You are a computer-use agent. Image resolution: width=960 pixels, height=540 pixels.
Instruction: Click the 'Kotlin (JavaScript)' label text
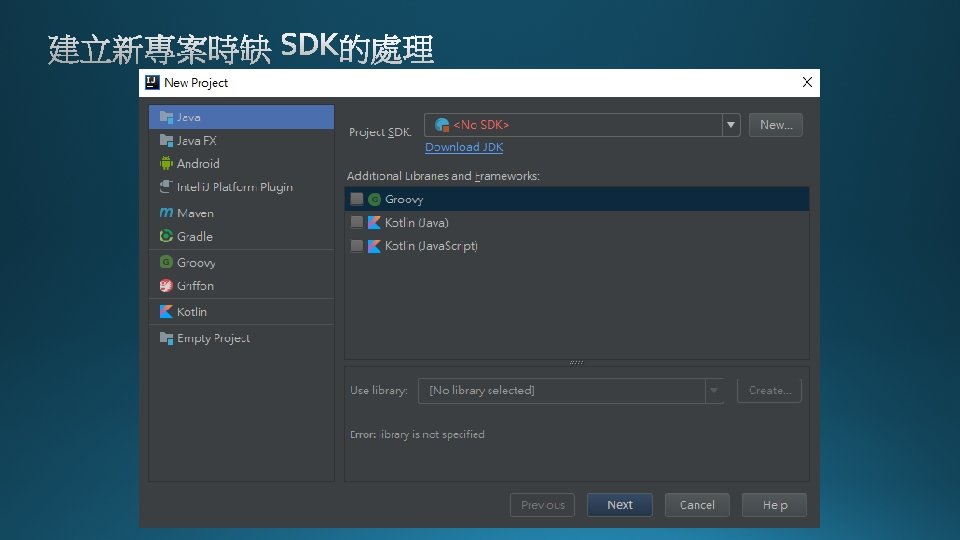pos(431,246)
